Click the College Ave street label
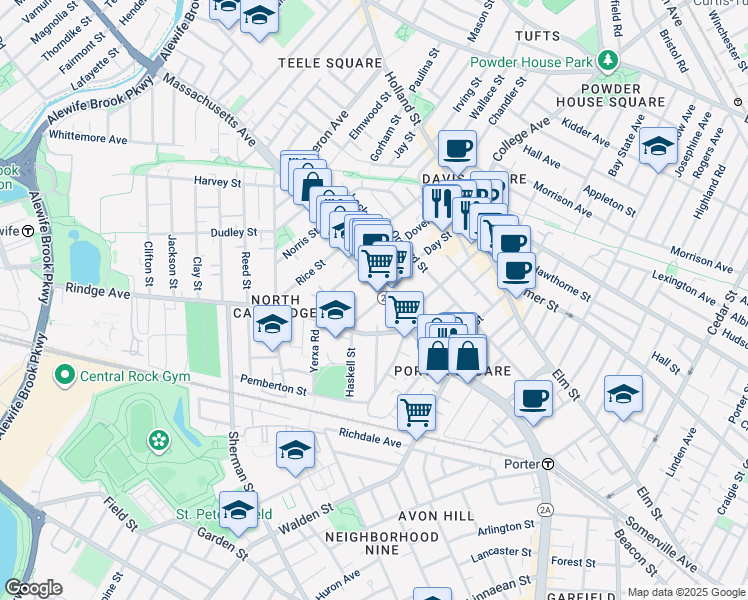 tap(521, 139)
